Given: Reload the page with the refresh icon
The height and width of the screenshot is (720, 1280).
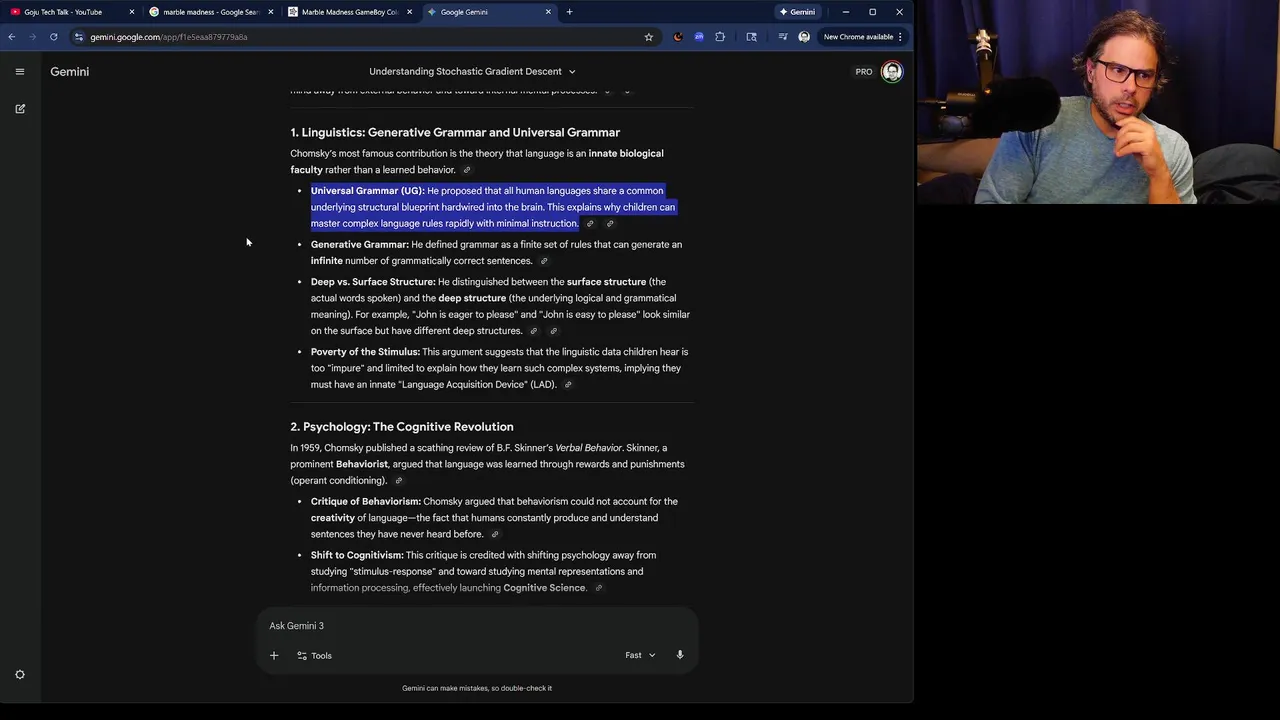Looking at the screenshot, I should [54, 37].
